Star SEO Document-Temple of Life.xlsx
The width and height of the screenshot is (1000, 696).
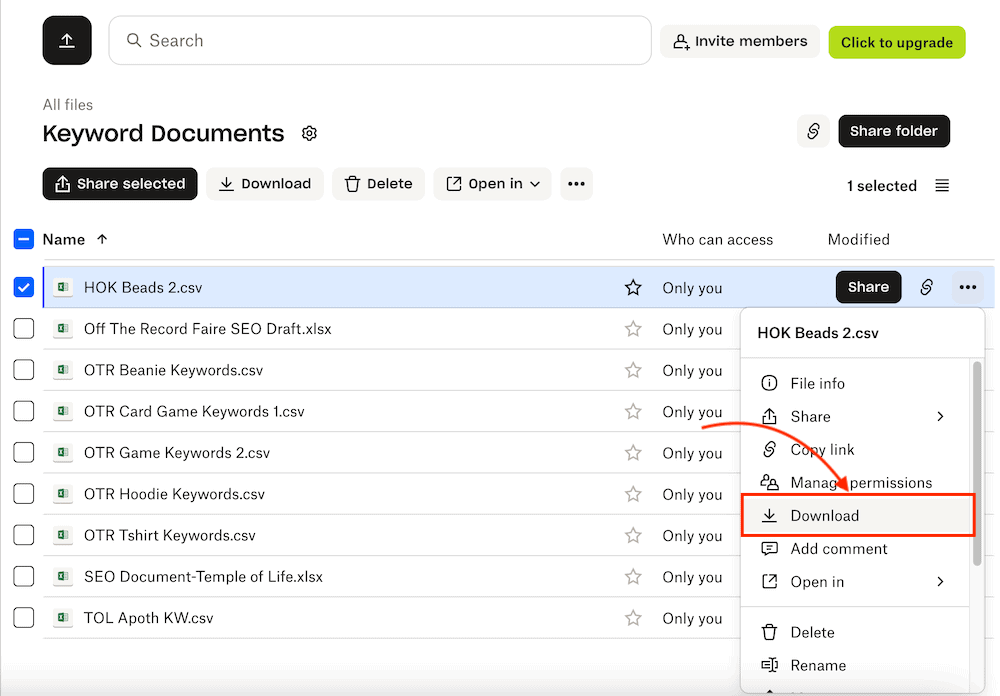(x=633, y=577)
